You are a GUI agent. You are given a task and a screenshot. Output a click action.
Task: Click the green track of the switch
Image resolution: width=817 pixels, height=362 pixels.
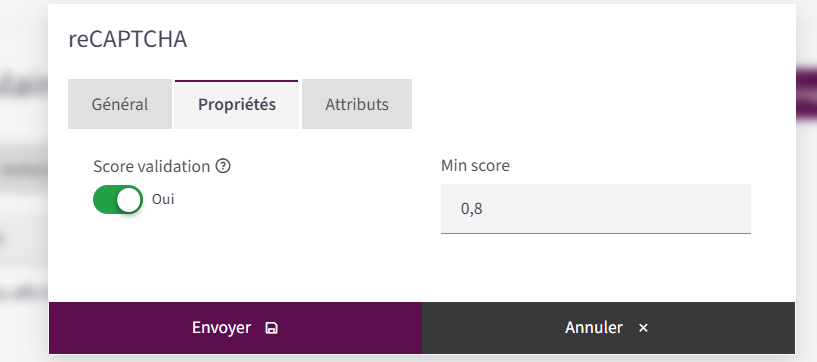click(105, 199)
